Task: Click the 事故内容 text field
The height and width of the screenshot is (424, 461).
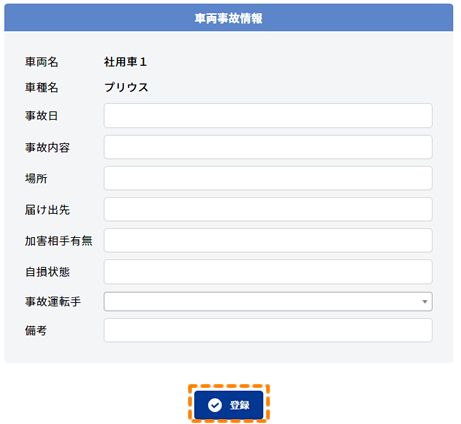Action: tap(268, 147)
